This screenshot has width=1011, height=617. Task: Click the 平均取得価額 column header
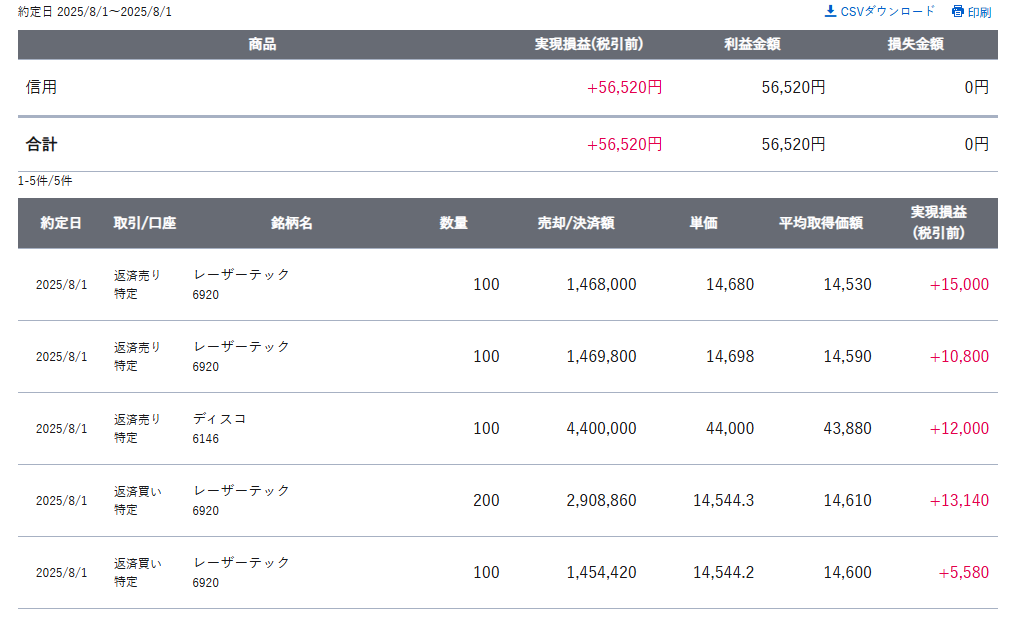[821, 223]
